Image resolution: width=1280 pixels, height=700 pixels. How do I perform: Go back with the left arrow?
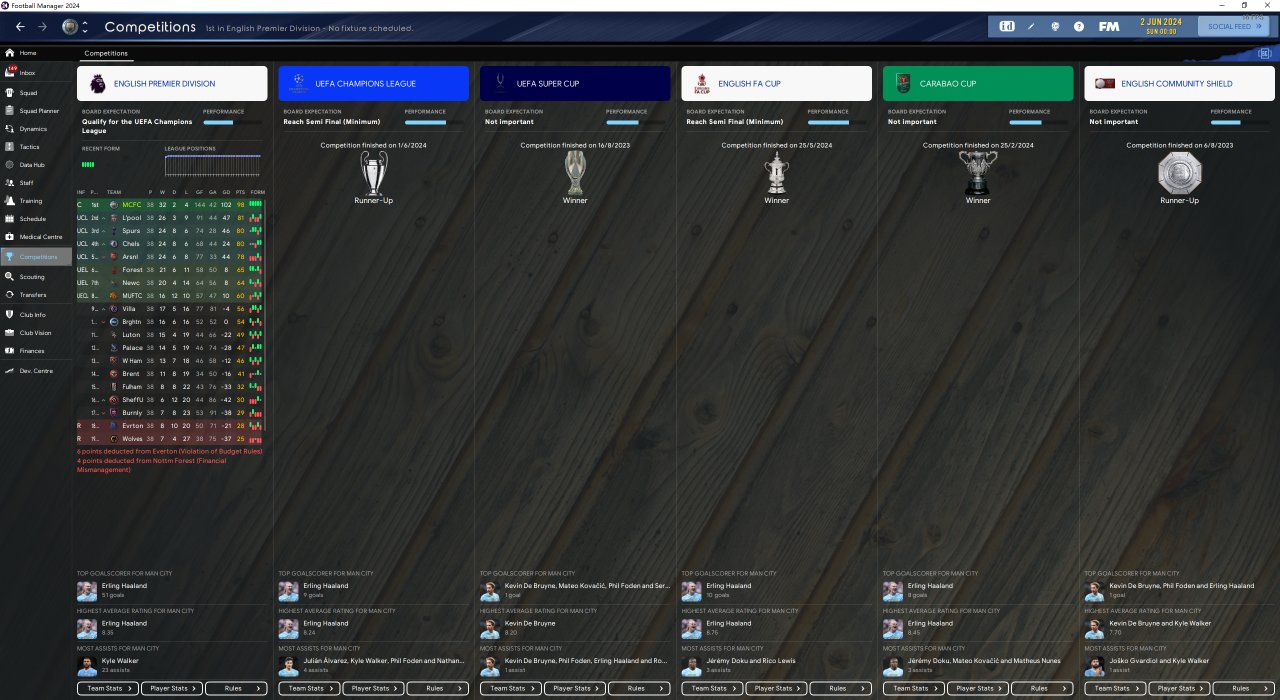(20, 27)
